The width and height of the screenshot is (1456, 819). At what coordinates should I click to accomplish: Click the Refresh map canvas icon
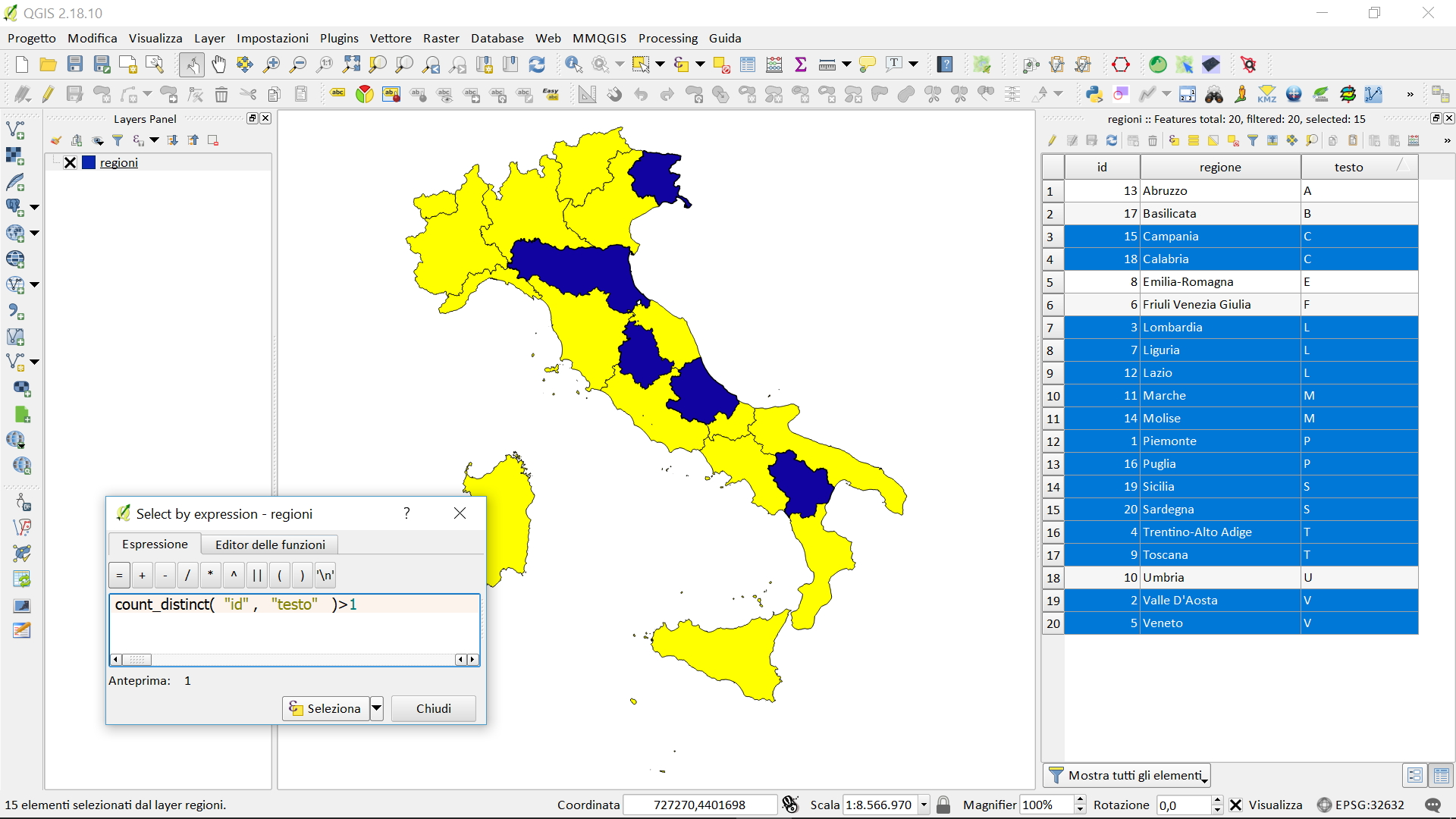click(537, 64)
